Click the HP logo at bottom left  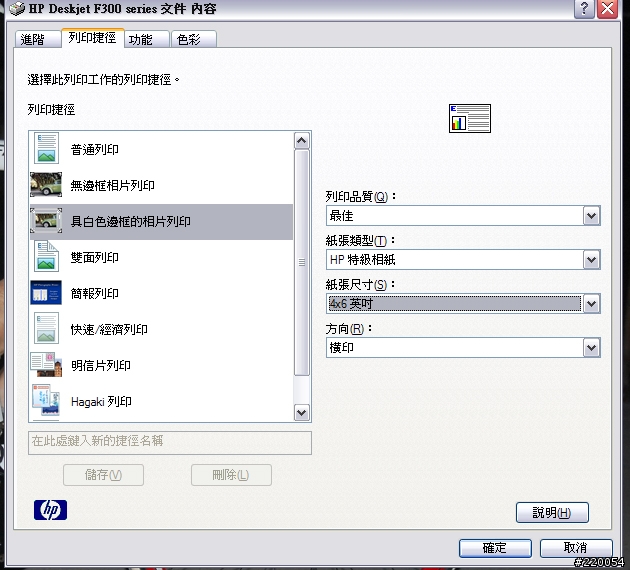pyautogui.click(x=51, y=510)
